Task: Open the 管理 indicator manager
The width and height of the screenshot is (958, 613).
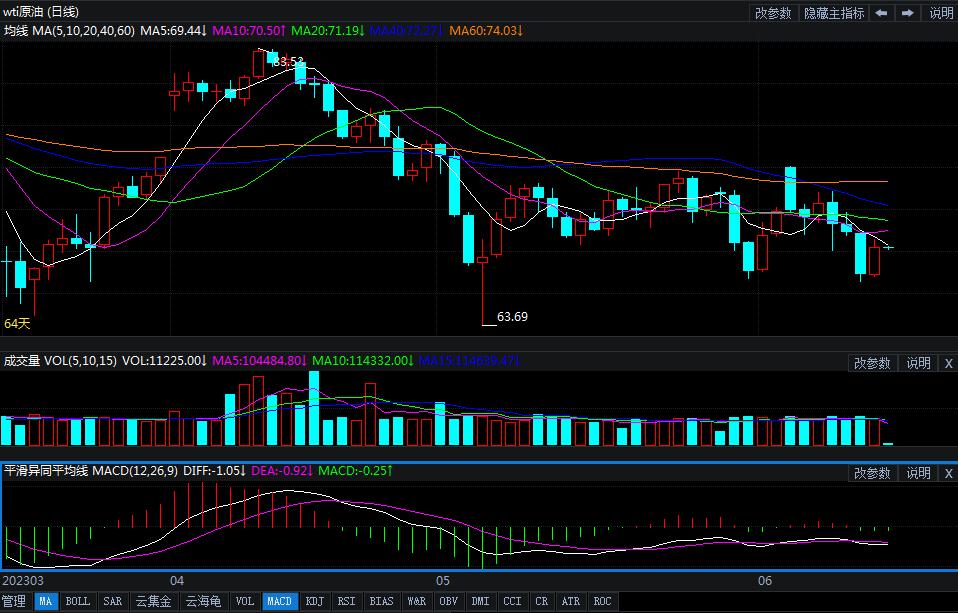Action: point(15,601)
